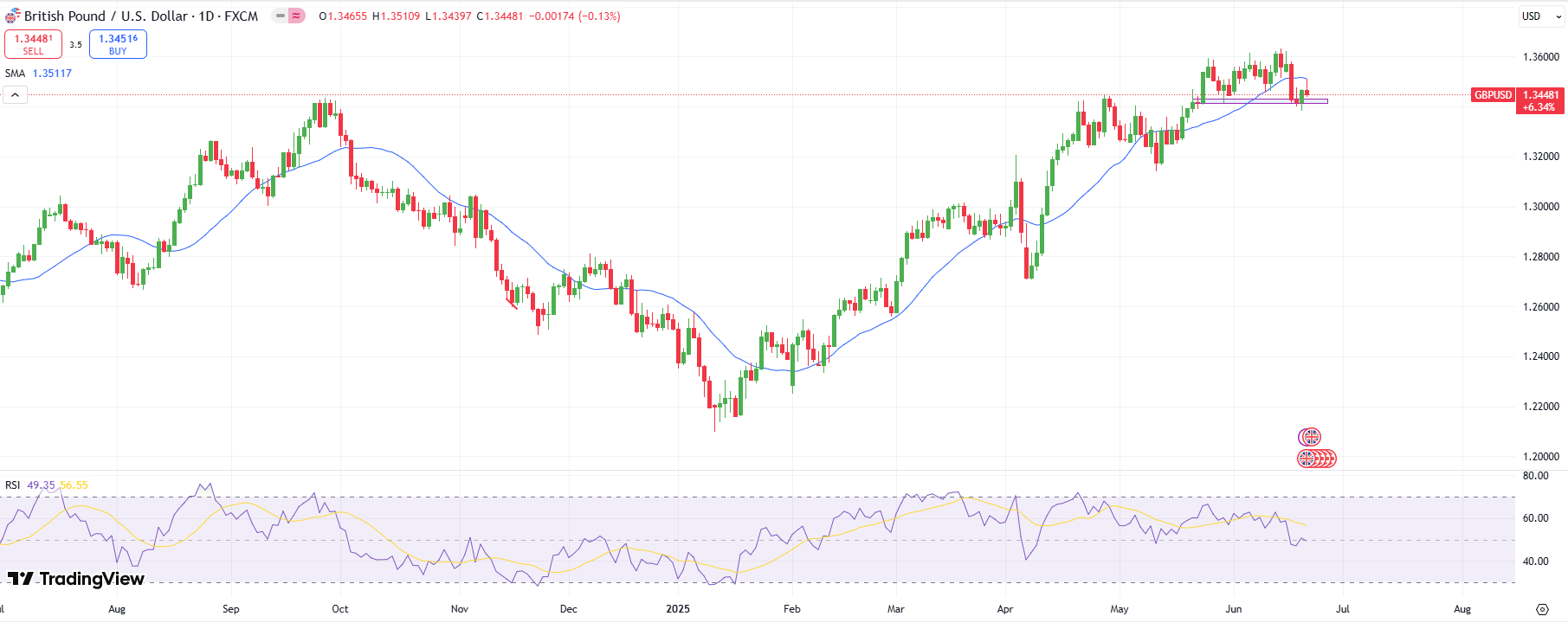Click the RSI 40.00 scale label
The width and height of the screenshot is (1568, 629).
pos(1536,562)
